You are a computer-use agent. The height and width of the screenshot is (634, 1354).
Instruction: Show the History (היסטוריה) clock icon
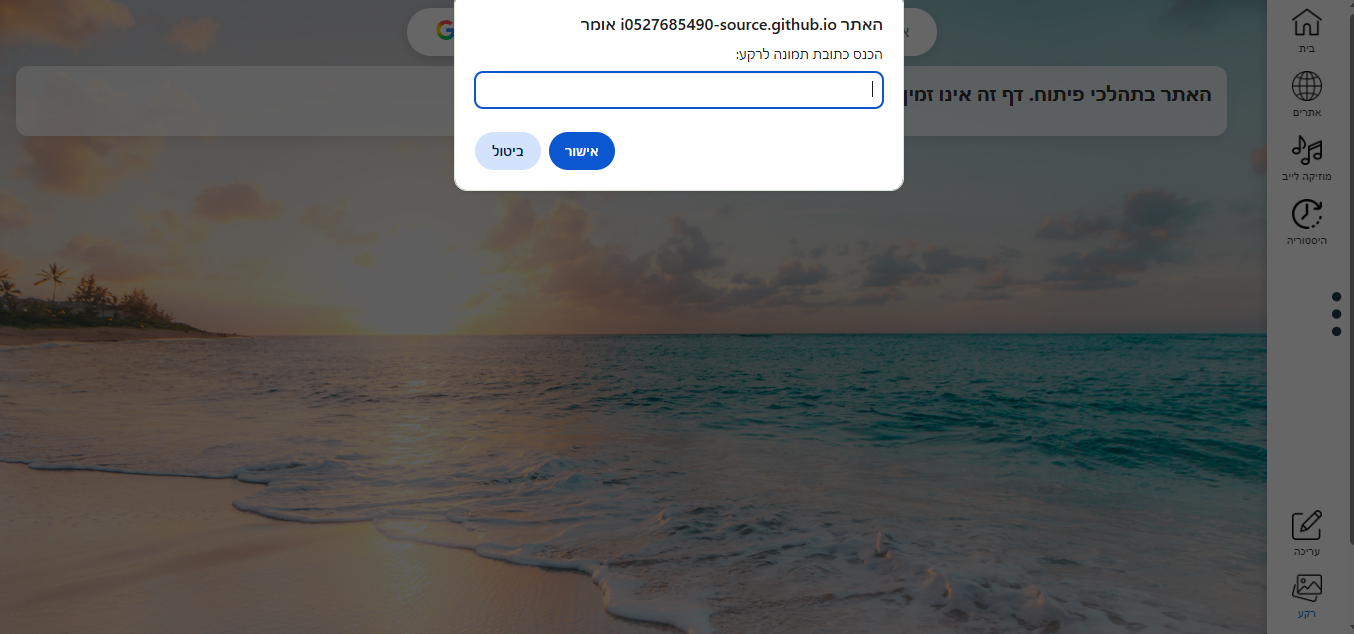[1306, 214]
